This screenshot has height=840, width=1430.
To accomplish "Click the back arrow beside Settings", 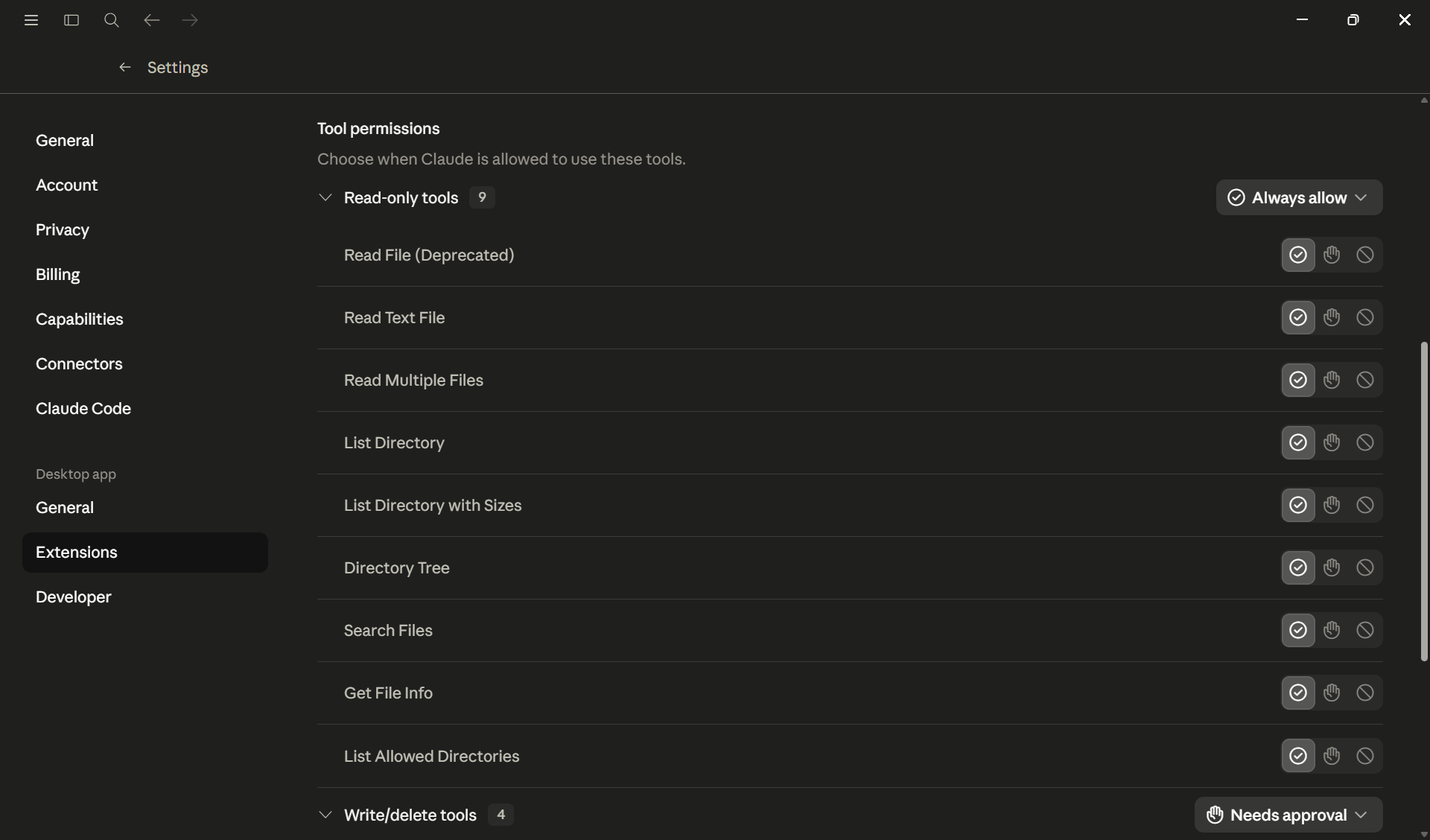I will pos(125,67).
